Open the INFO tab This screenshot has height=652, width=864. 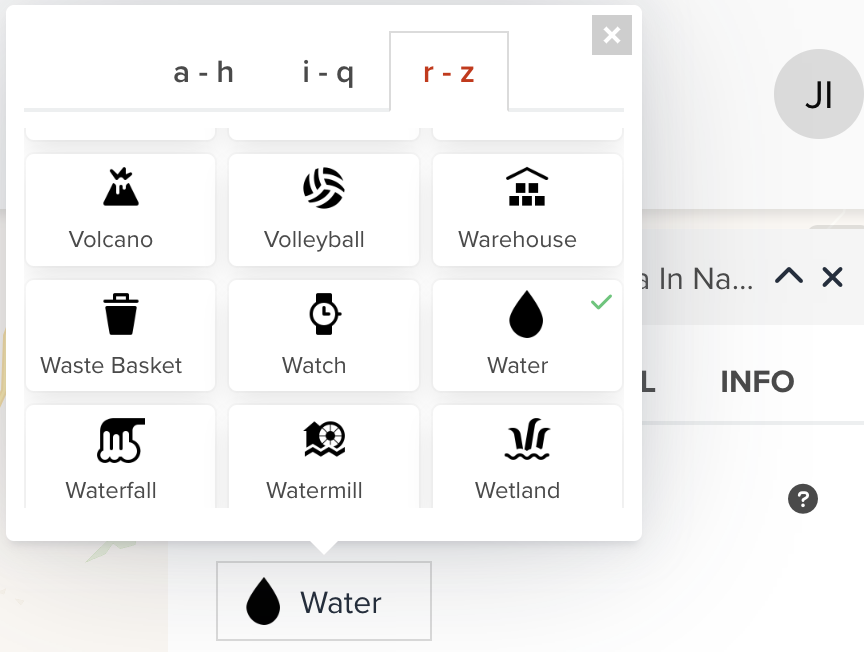click(x=757, y=381)
